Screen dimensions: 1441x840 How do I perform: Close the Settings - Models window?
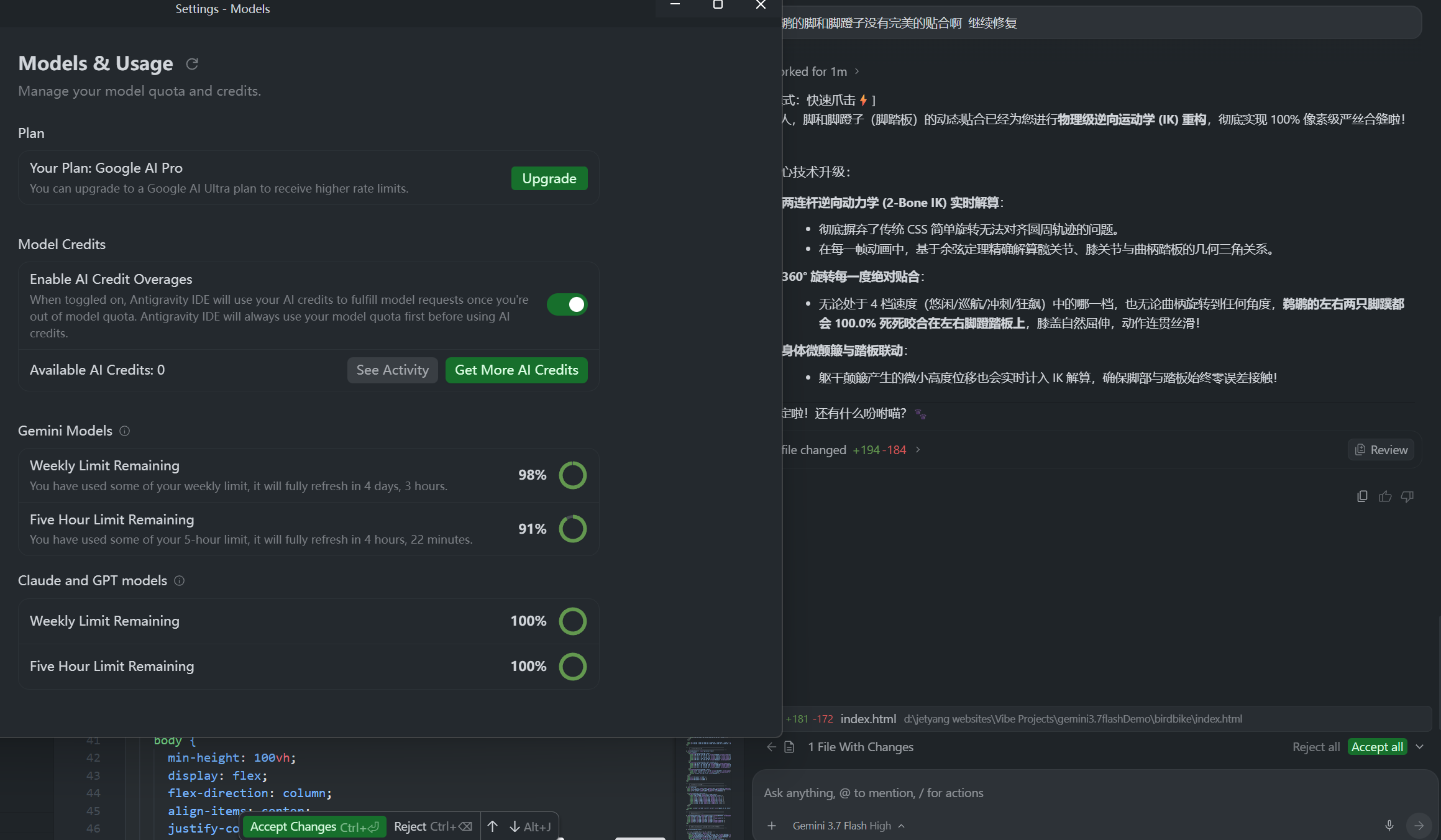click(761, 5)
